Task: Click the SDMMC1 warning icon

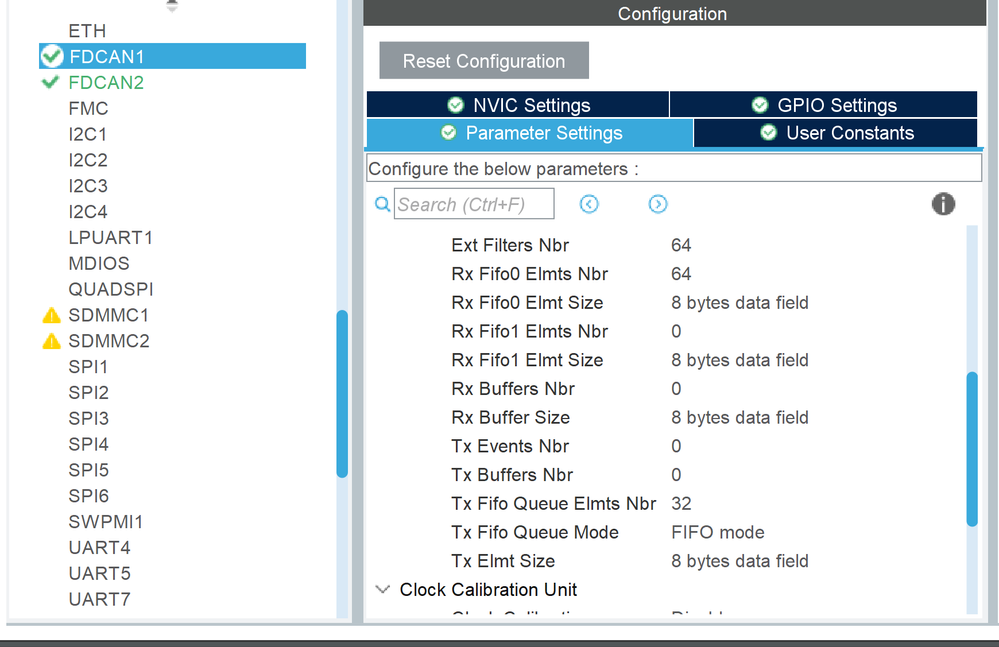Action: [52, 315]
